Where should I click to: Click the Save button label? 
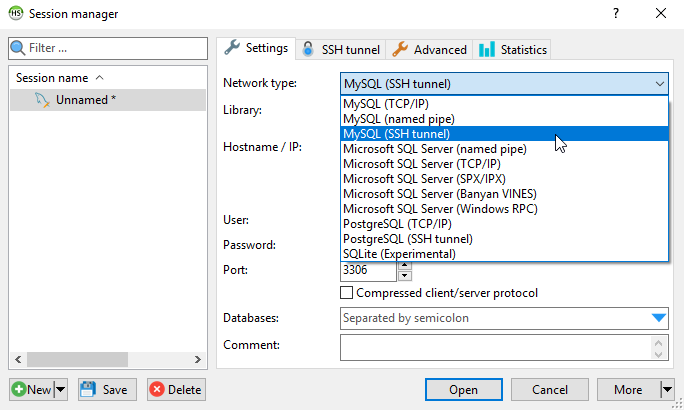pos(115,390)
